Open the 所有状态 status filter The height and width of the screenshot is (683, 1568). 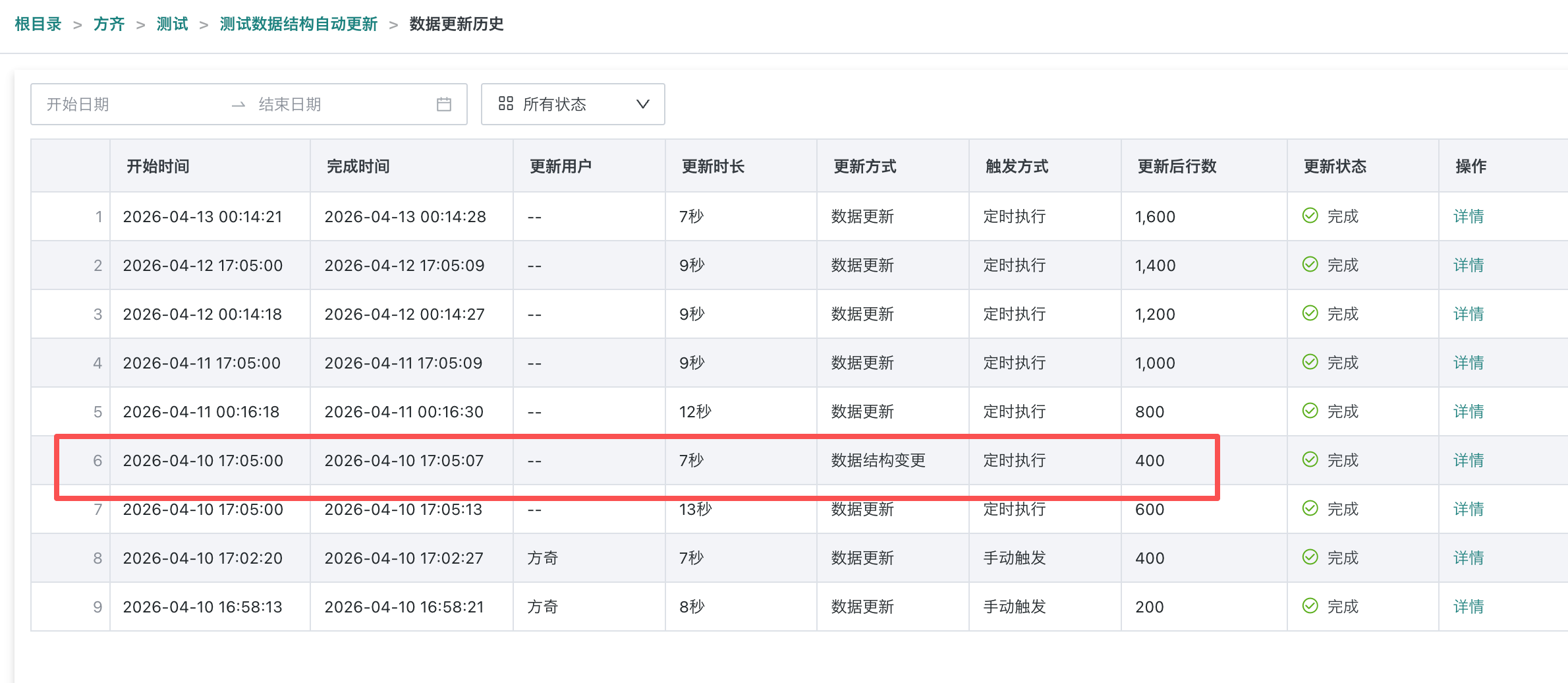click(x=572, y=104)
